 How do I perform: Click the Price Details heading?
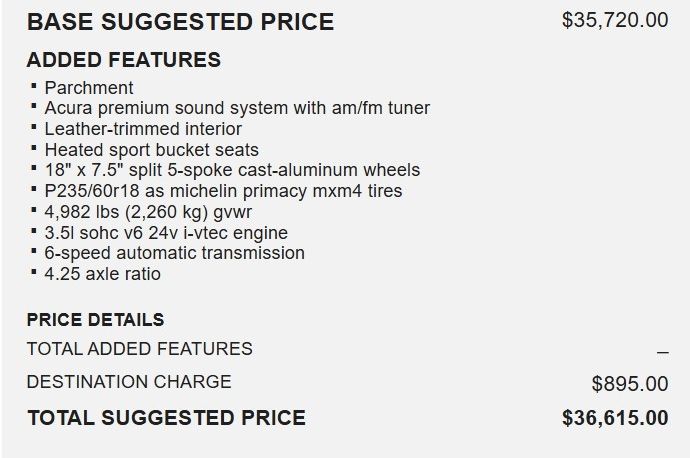click(x=95, y=320)
